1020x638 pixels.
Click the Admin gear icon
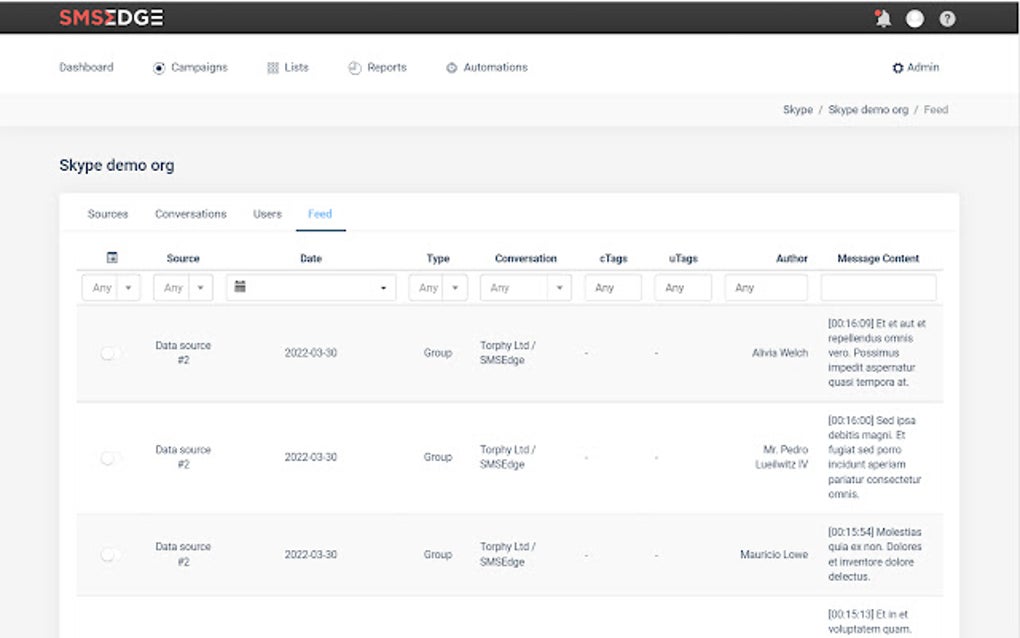(898, 68)
